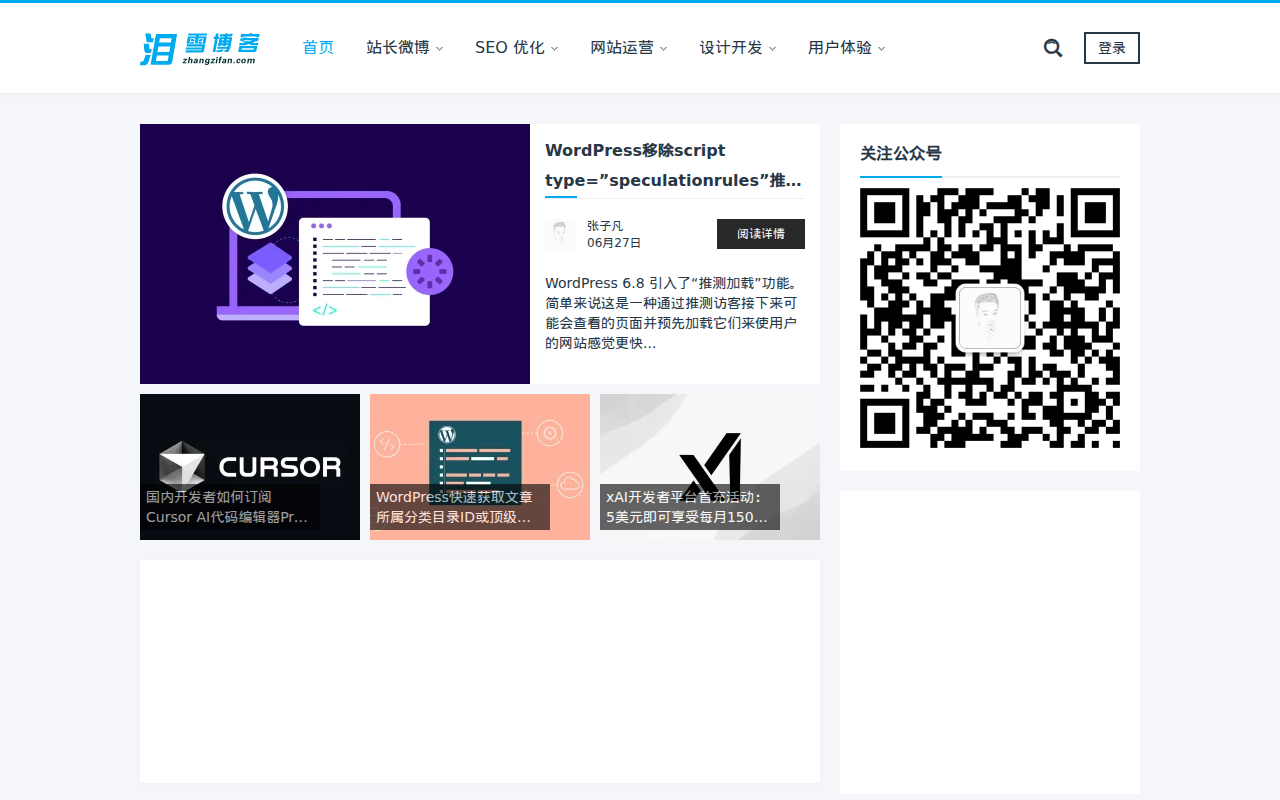The width and height of the screenshot is (1280, 800).
Task: View the 张子凡 author avatar
Action: [x=561, y=234]
